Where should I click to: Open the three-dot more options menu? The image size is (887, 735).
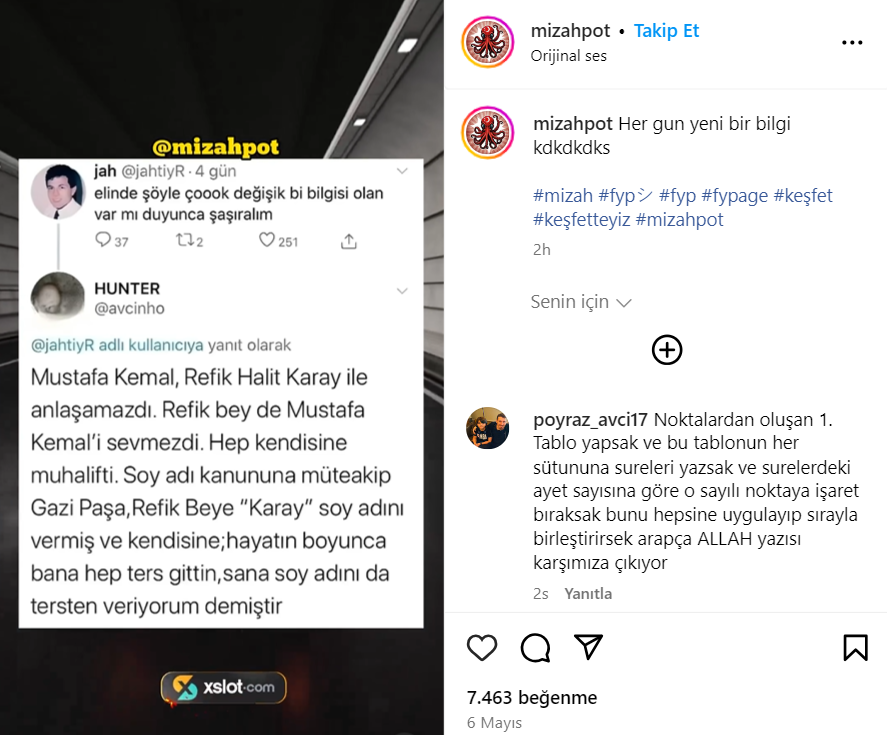click(852, 42)
